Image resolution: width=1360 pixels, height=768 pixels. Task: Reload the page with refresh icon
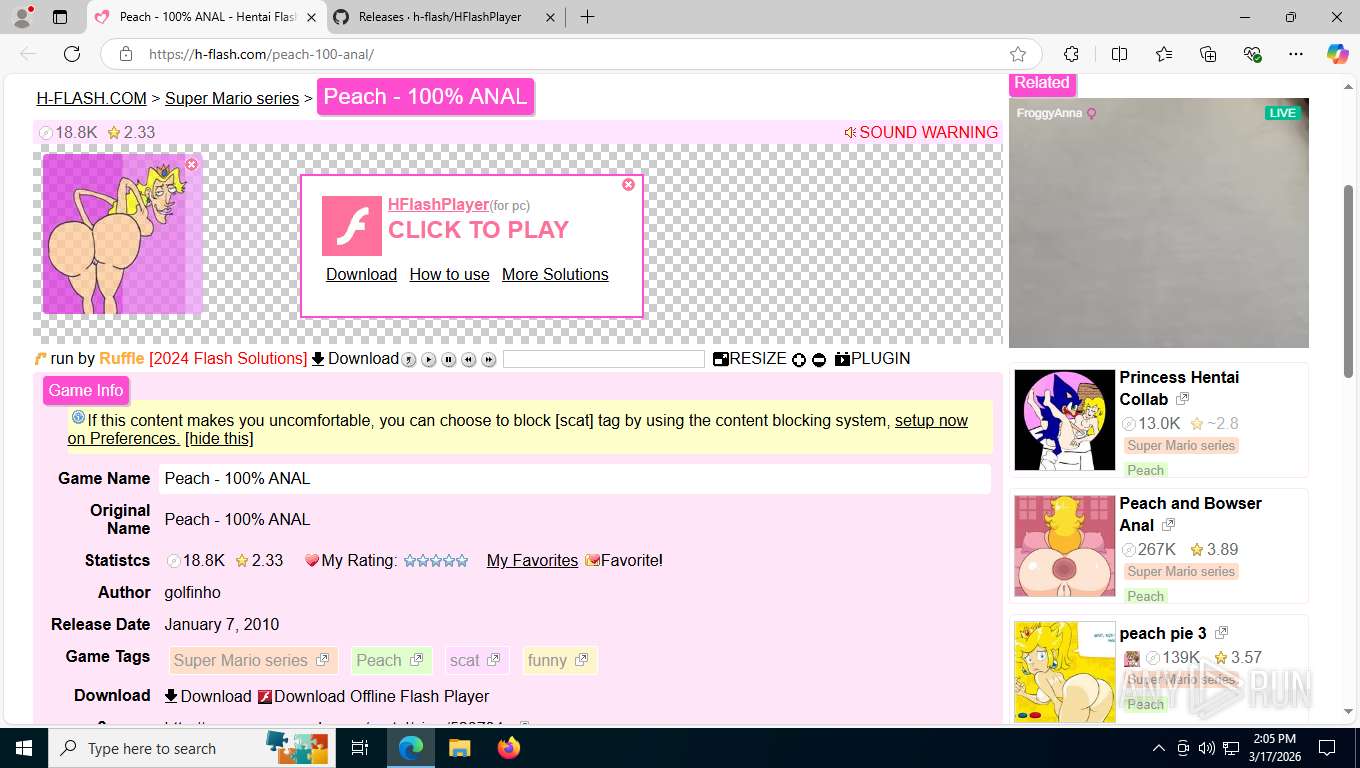coord(72,54)
